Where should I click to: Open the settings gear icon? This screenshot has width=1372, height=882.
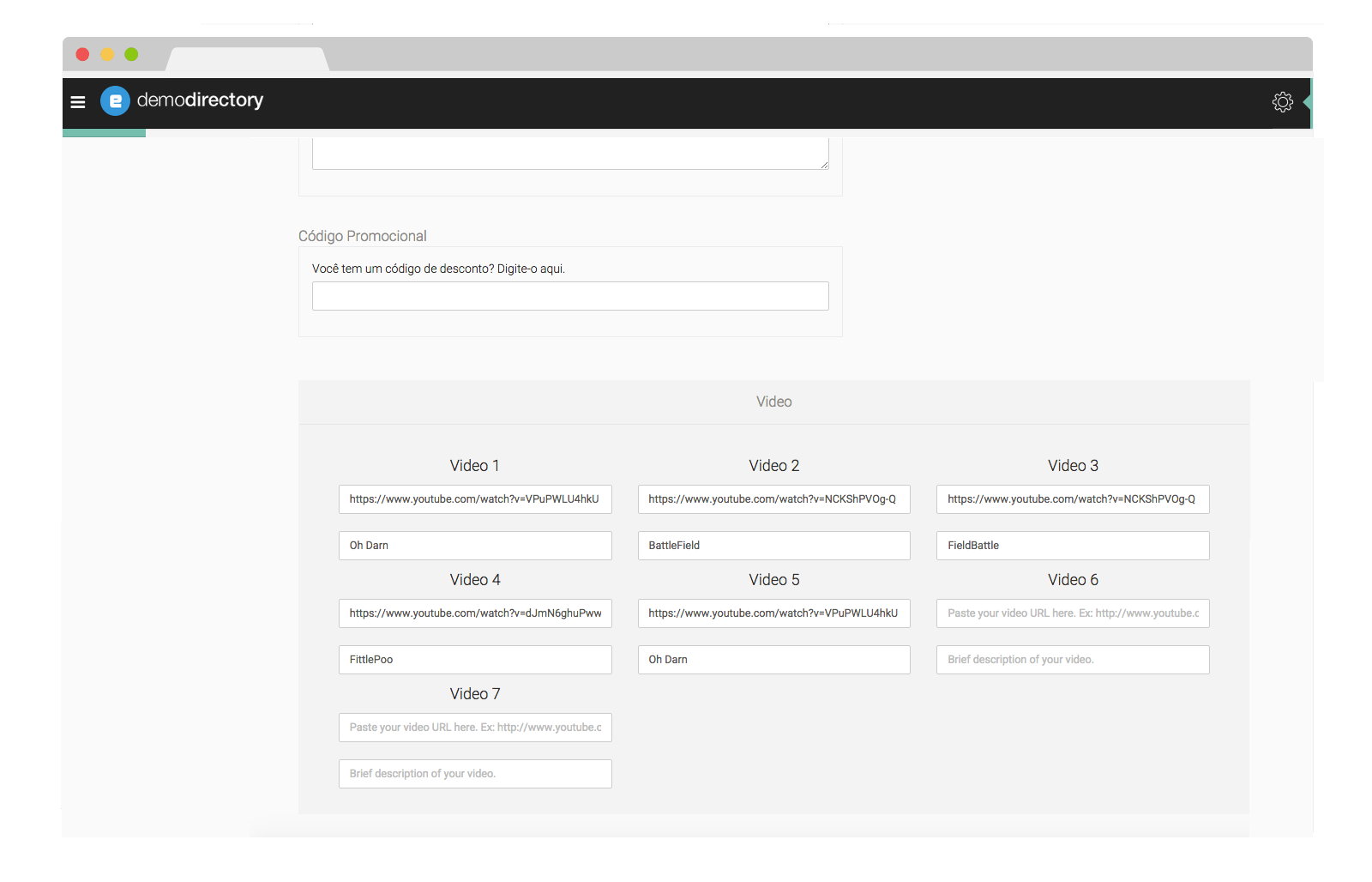1282,102
